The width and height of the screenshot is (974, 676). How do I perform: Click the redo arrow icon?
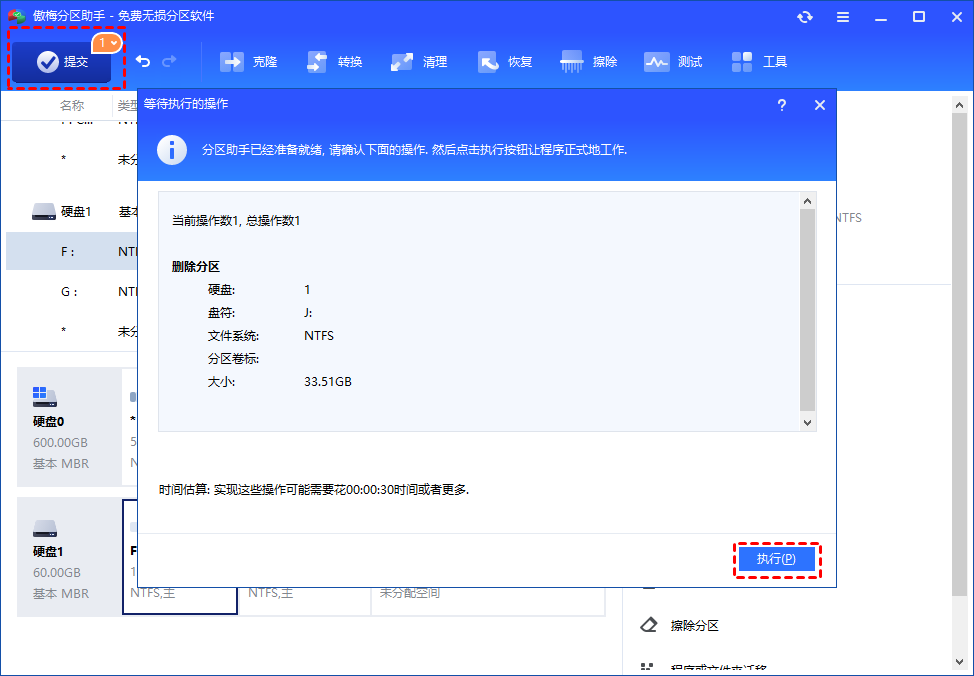[169, 62]
